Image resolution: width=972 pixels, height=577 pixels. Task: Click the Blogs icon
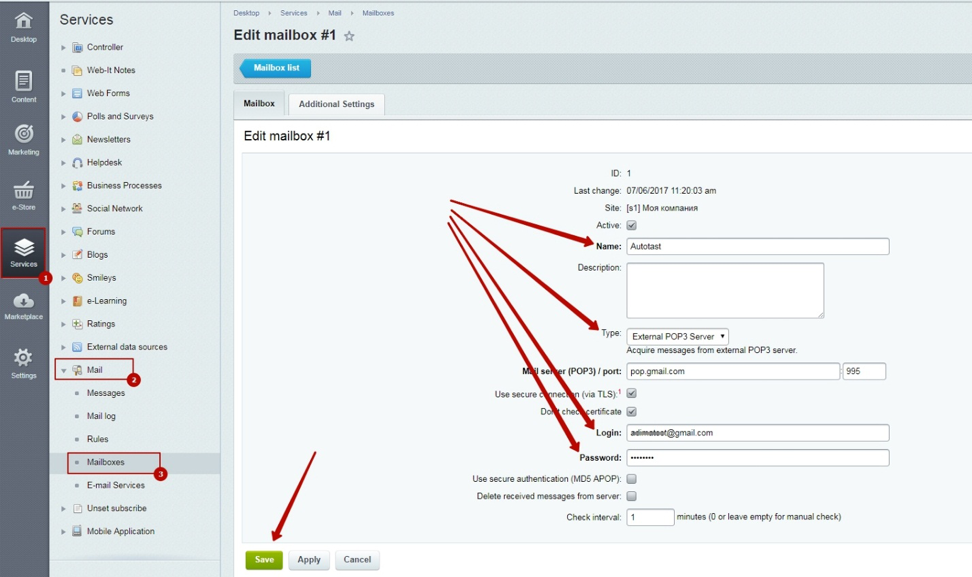pos(77,255)
